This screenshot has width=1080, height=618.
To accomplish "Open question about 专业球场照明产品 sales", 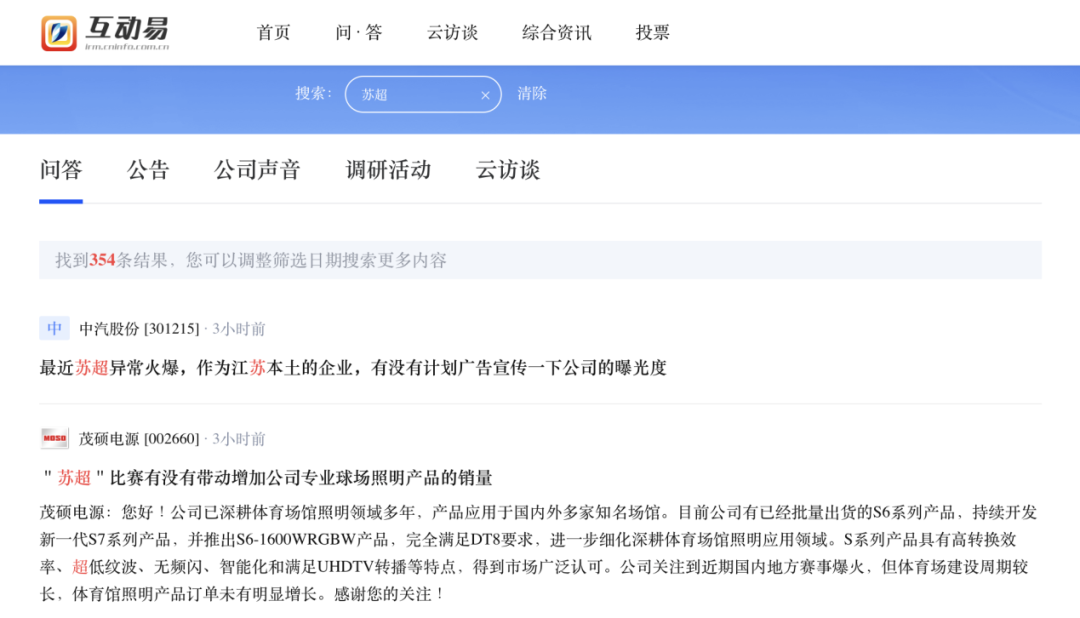I will coord(266,478).
